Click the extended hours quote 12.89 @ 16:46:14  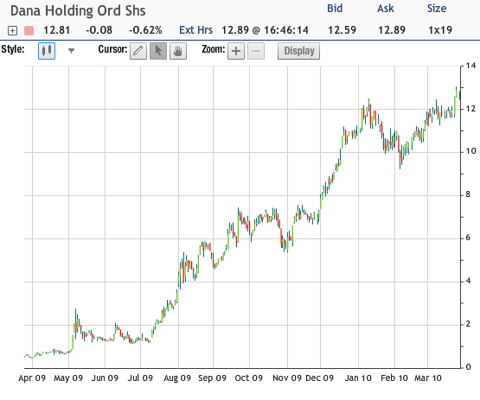(x=265, y=30)
